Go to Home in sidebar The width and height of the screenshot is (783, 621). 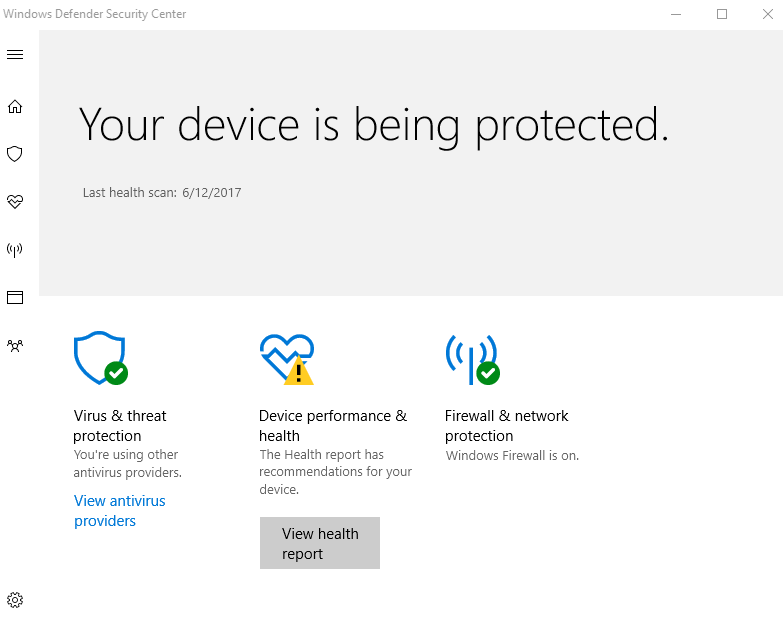(x=15, y=107)
